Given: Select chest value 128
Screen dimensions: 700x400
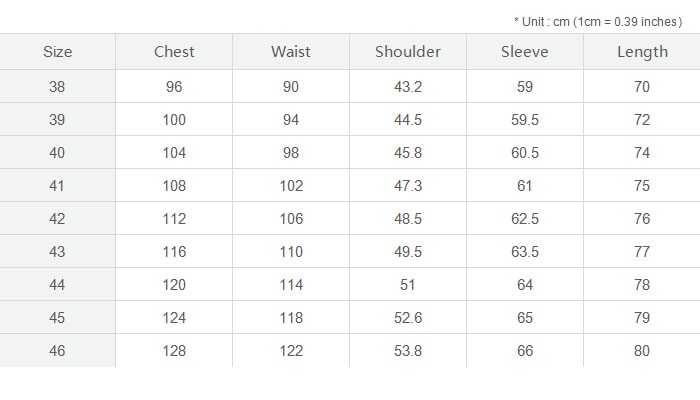Looking at the screenshot, I should [174, 351].
